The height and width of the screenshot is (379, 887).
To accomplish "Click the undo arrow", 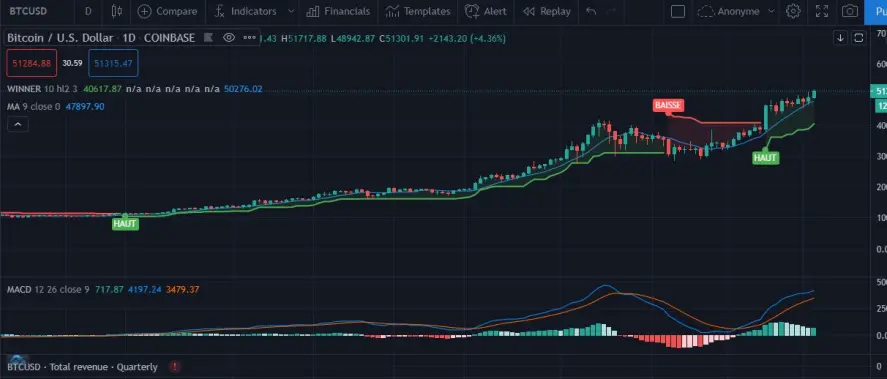I will pos(591,11).
